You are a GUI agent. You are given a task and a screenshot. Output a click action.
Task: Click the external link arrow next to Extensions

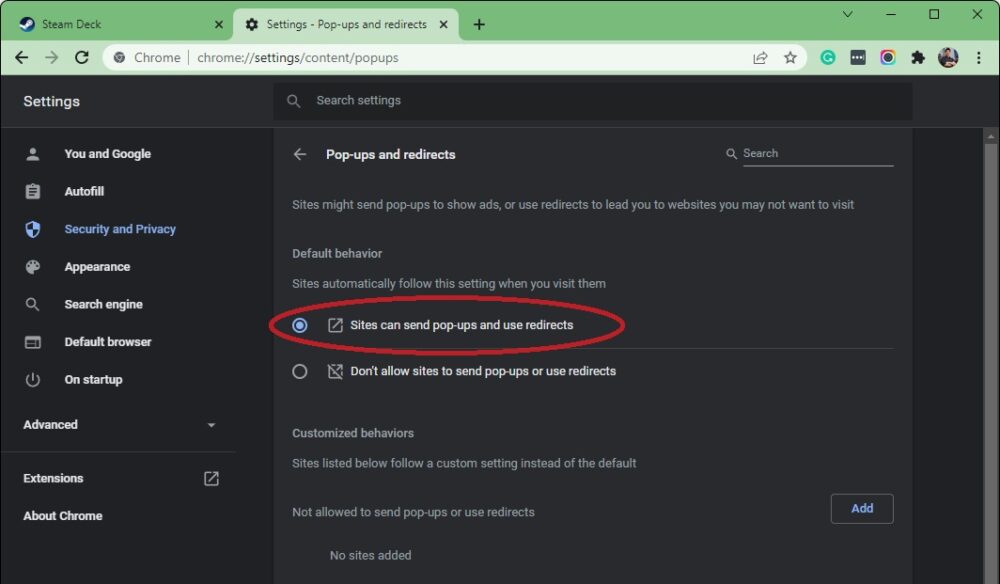[211, 478]
